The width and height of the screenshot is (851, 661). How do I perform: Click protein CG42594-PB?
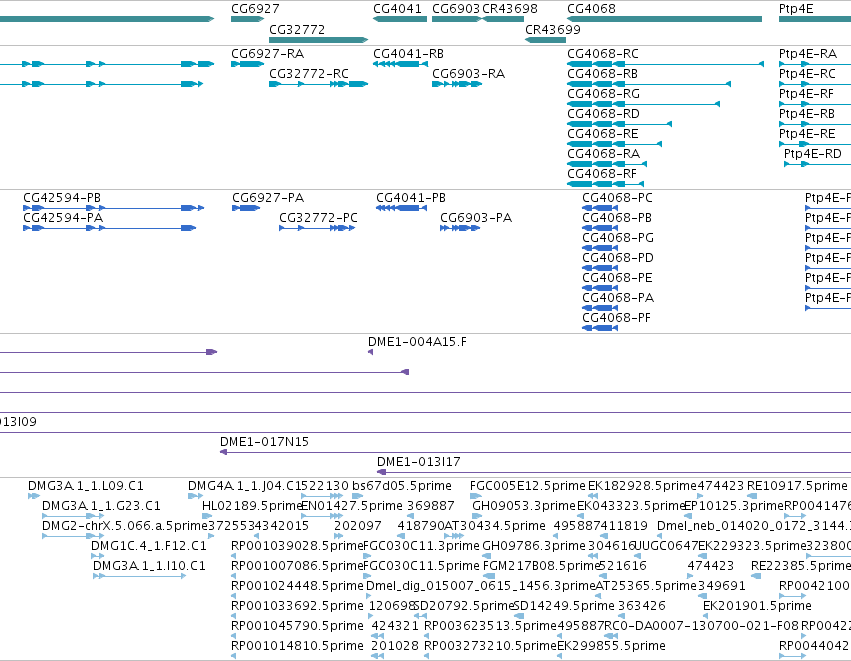click(62, 198)
